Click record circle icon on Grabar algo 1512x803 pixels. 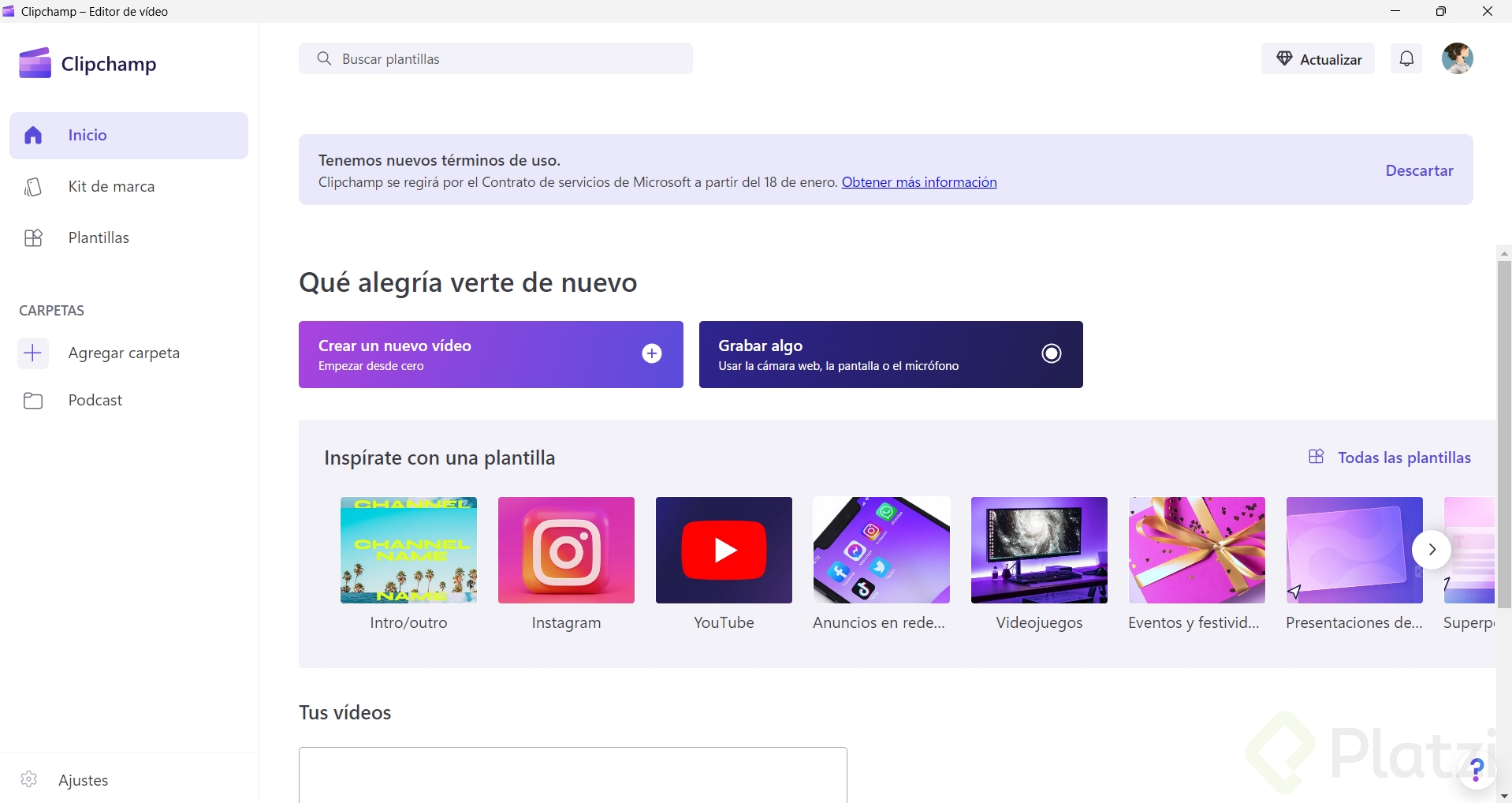coord(1052,353)
